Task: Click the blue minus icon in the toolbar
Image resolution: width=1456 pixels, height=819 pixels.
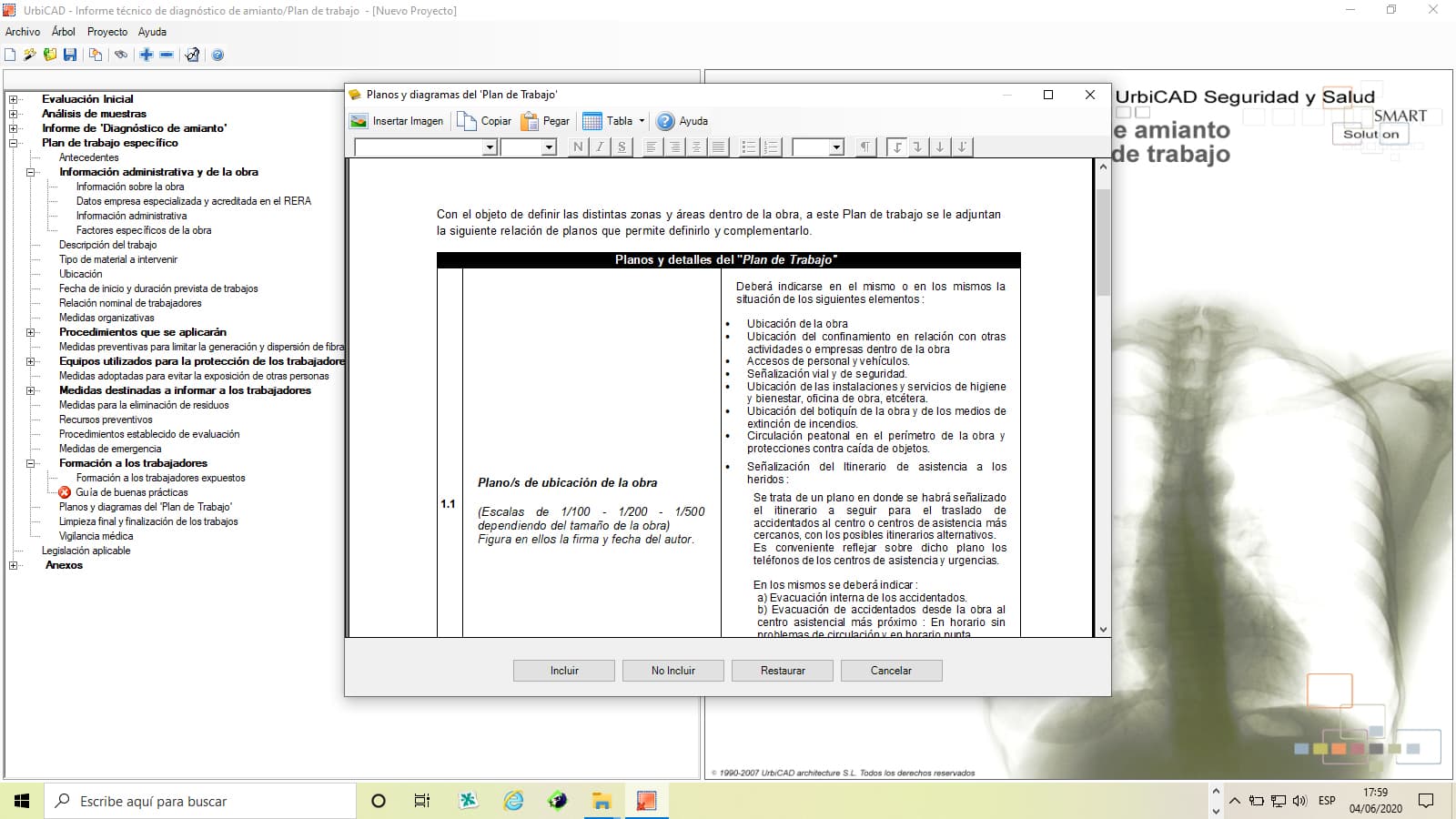Action: point(167,56)
